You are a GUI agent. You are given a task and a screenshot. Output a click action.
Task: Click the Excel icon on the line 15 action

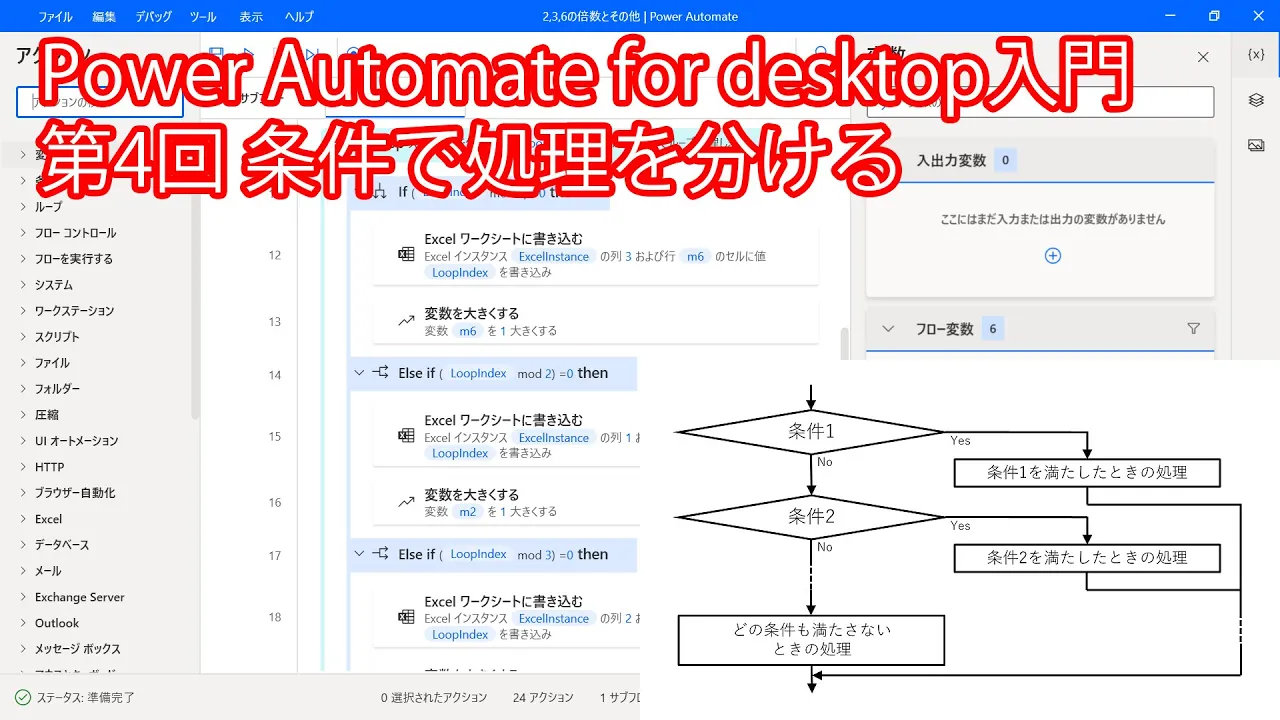tap(406, 435)
